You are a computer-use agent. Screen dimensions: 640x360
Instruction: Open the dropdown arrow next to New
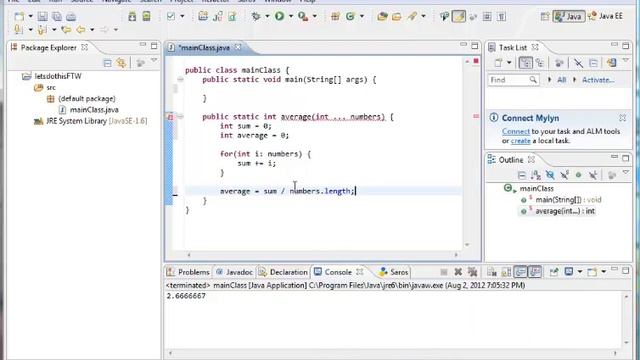(x=30, y=16)
